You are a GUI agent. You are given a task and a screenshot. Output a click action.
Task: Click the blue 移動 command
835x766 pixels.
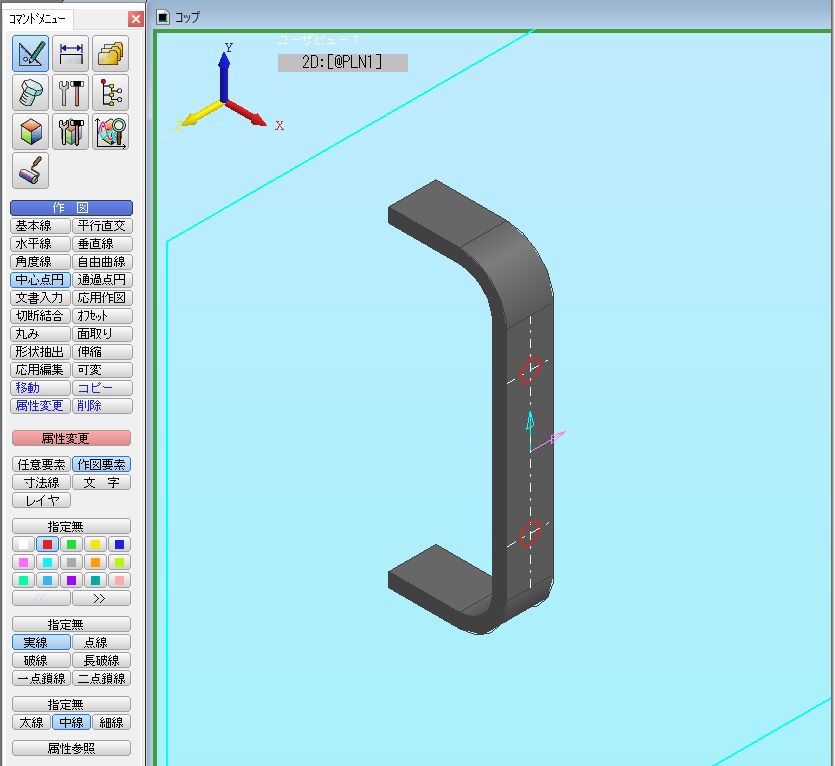[x=40, y=388]
